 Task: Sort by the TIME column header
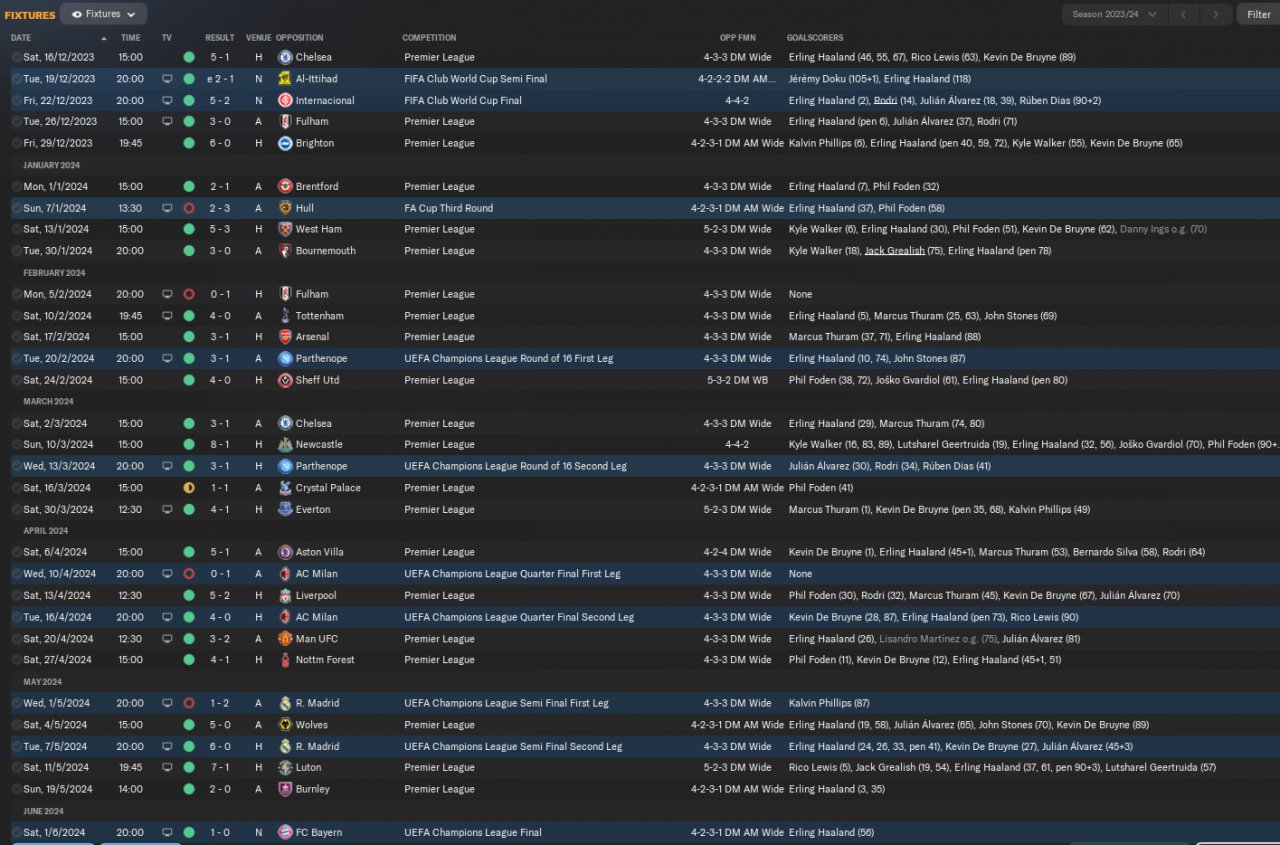coord(131,38)
